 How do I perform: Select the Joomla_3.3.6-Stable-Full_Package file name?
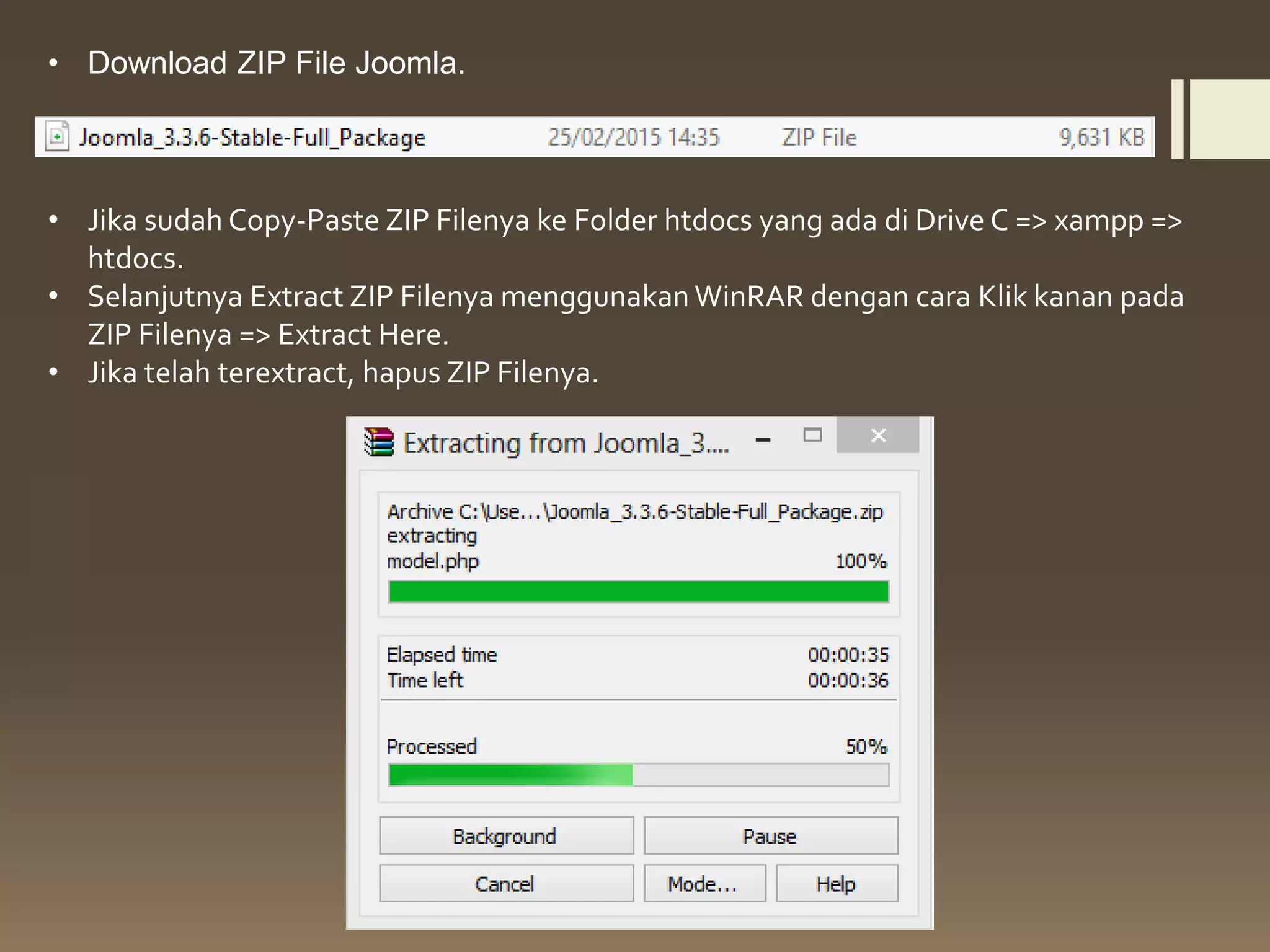tap(252, 138)
